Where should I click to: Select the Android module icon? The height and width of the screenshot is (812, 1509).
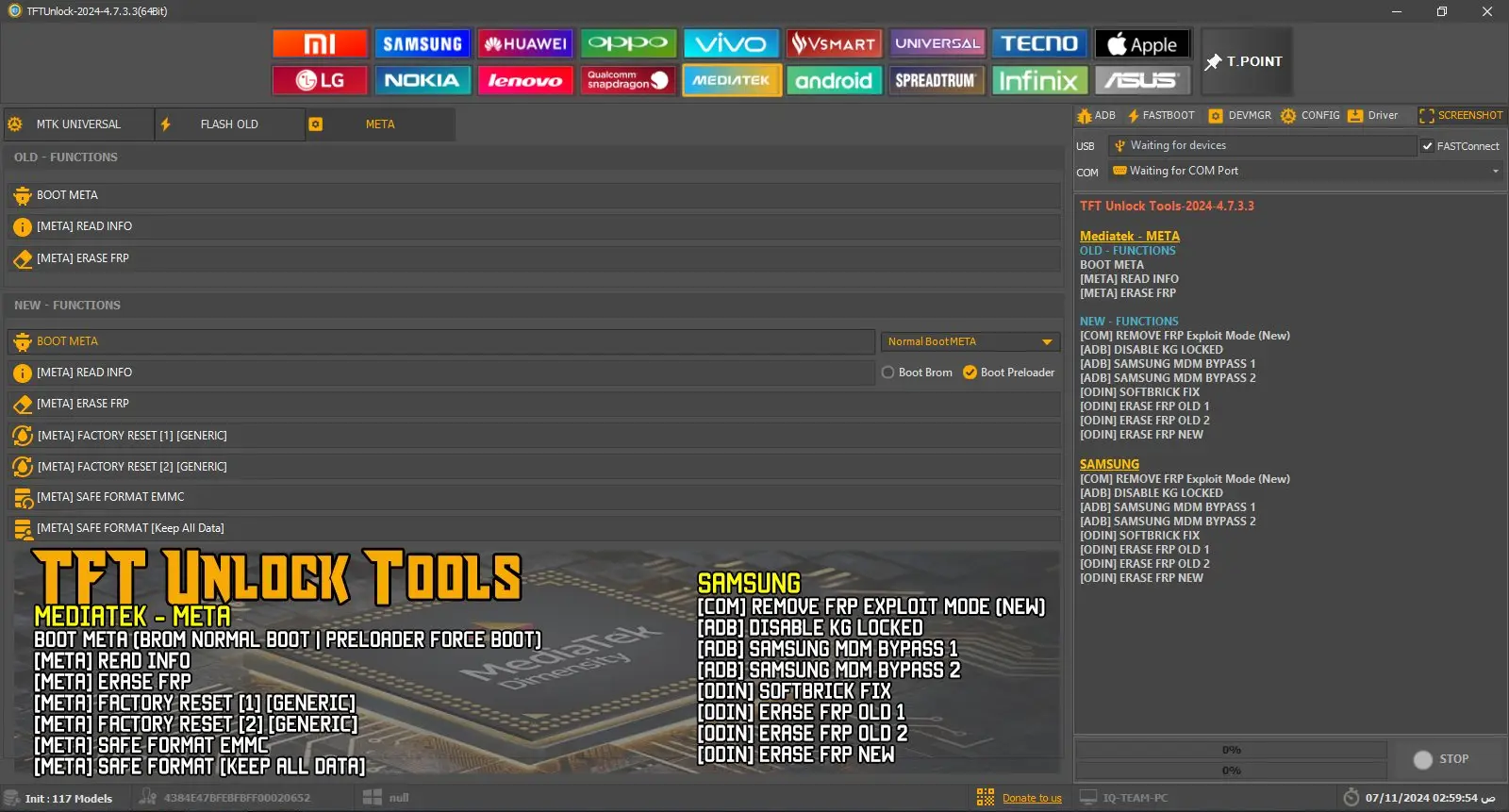tap(834, 80)
